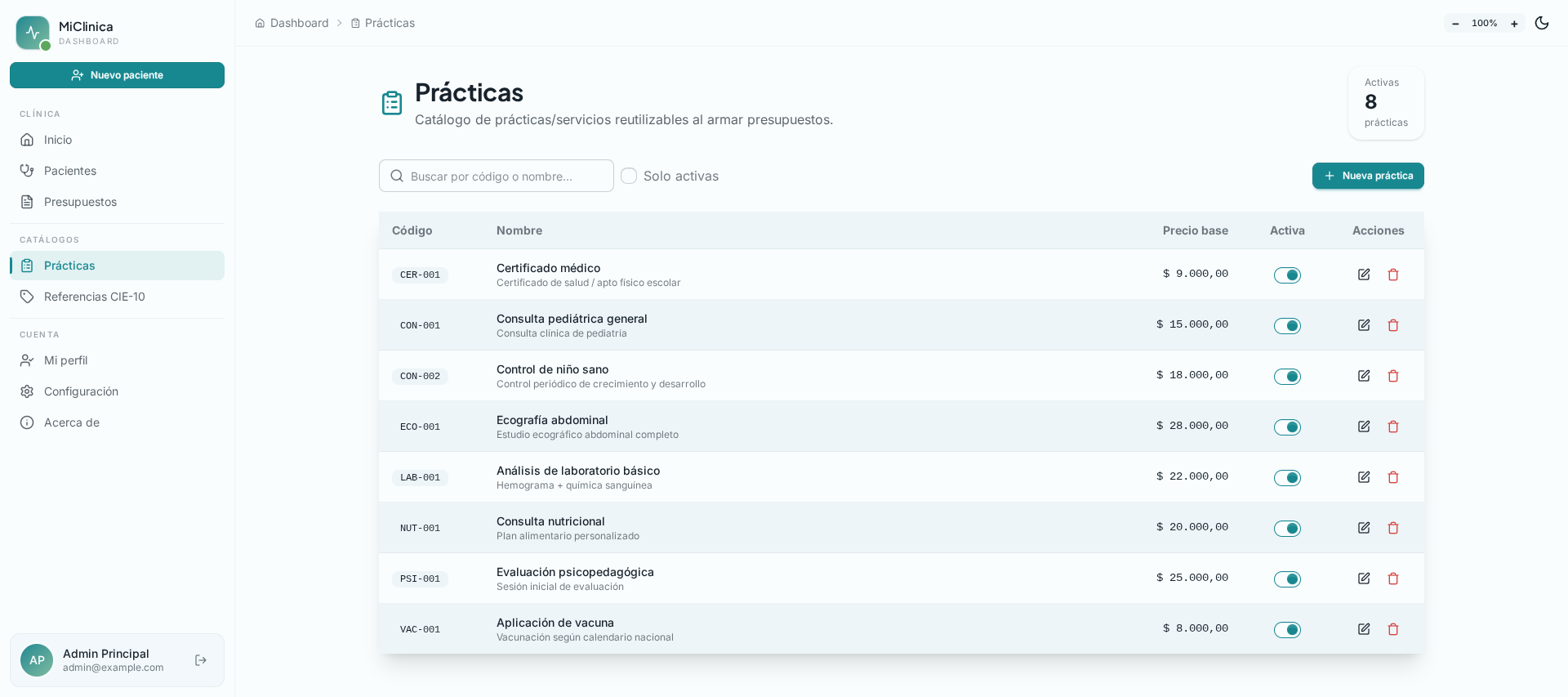Edit the Aplicación de vacuna practice
This screenshot has height=697, width=1568.
coord(1364,629)
